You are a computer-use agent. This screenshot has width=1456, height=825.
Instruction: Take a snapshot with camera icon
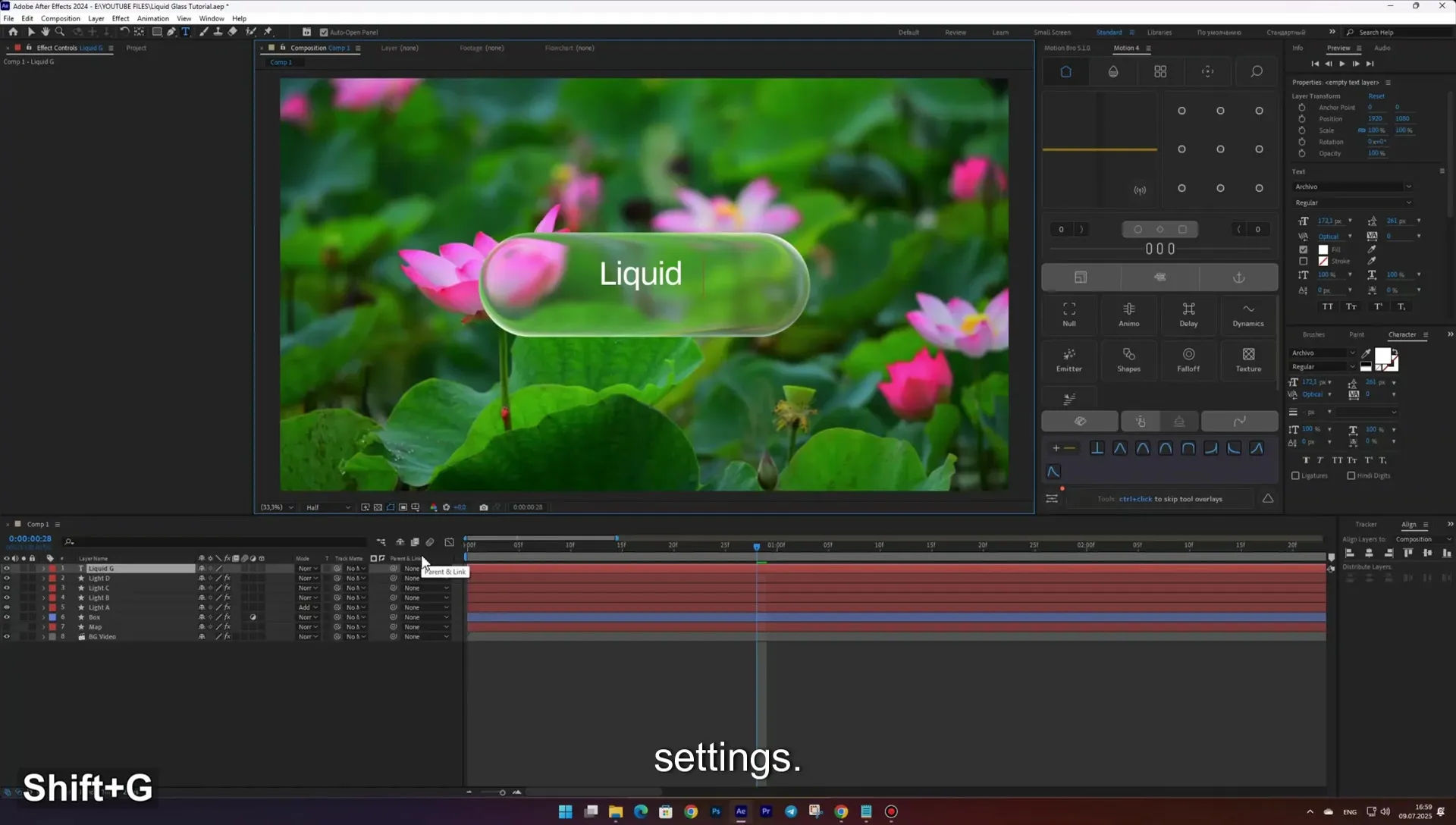(x=483, y=507)
